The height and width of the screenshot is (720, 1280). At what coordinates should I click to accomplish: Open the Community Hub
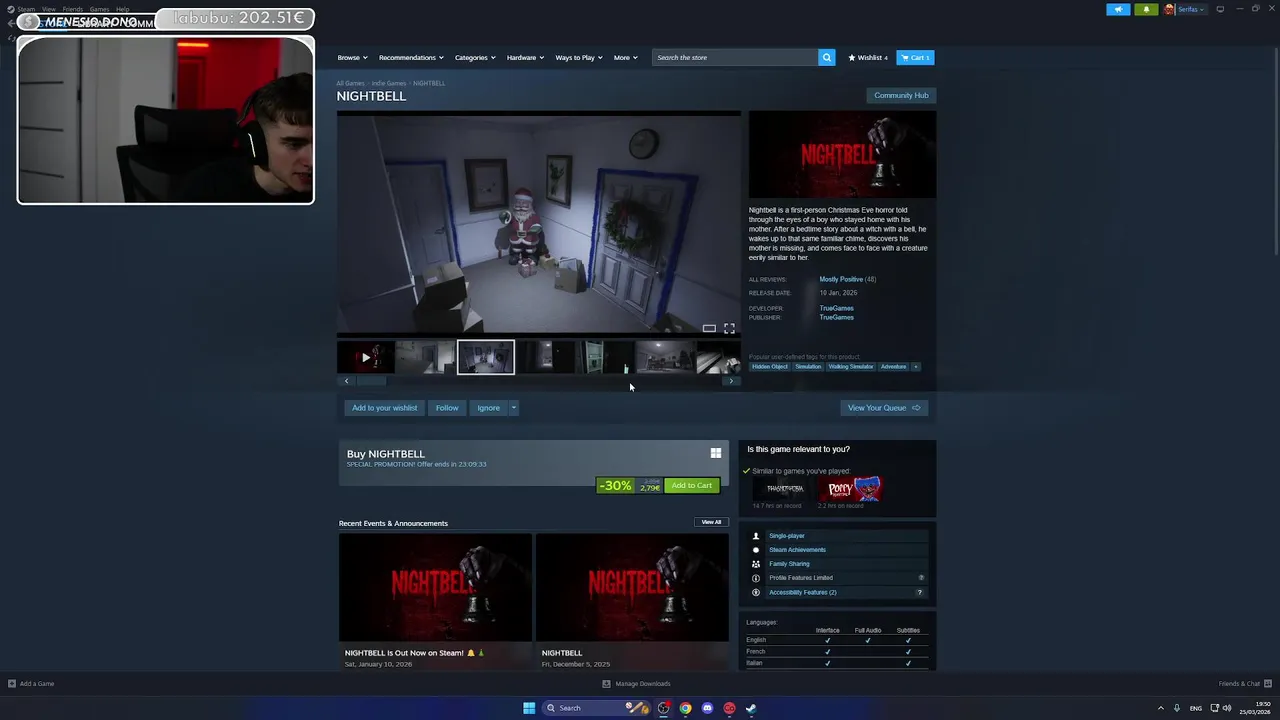pyautogui.click(x=901, y=95)
